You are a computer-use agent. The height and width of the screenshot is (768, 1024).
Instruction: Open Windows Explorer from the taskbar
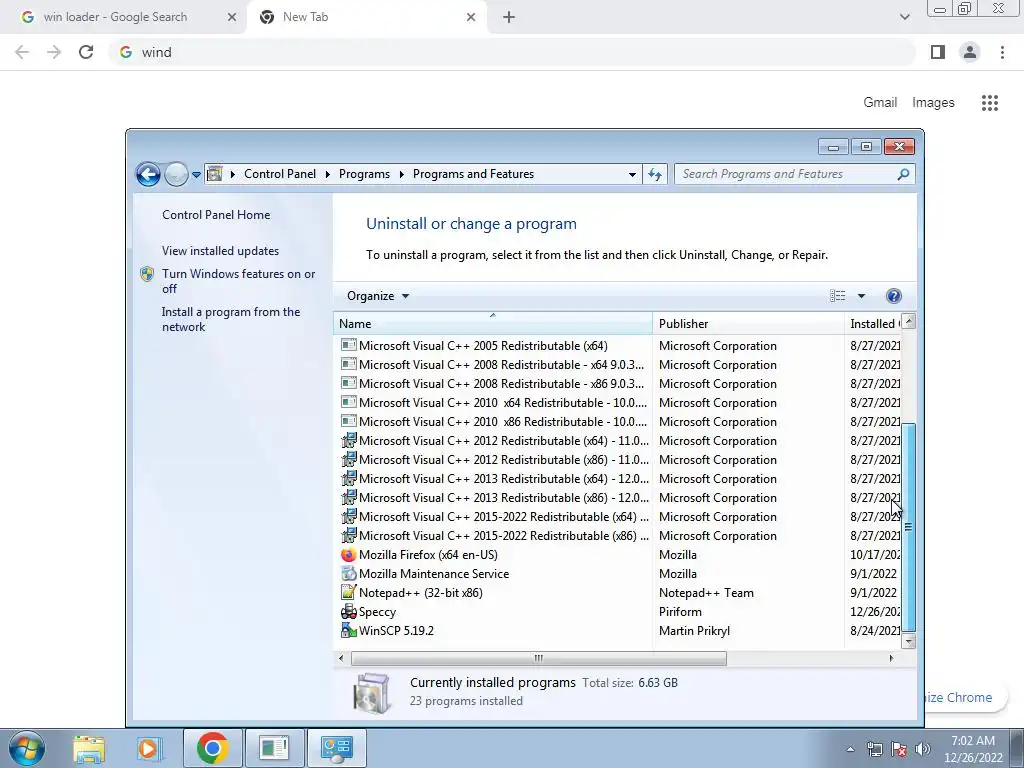coord(89,748)
